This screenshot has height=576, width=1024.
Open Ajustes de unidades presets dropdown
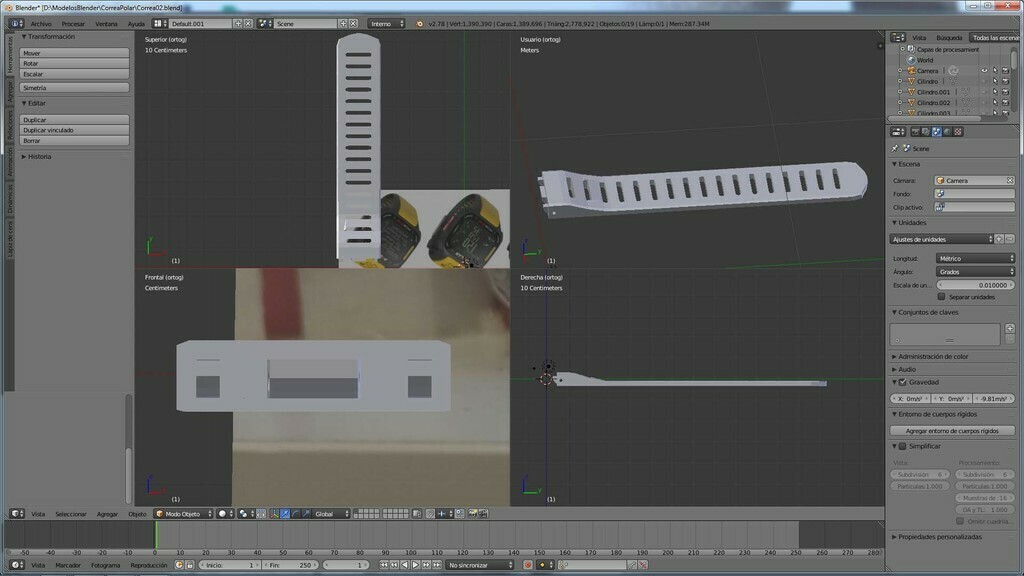tap(941, 239)
